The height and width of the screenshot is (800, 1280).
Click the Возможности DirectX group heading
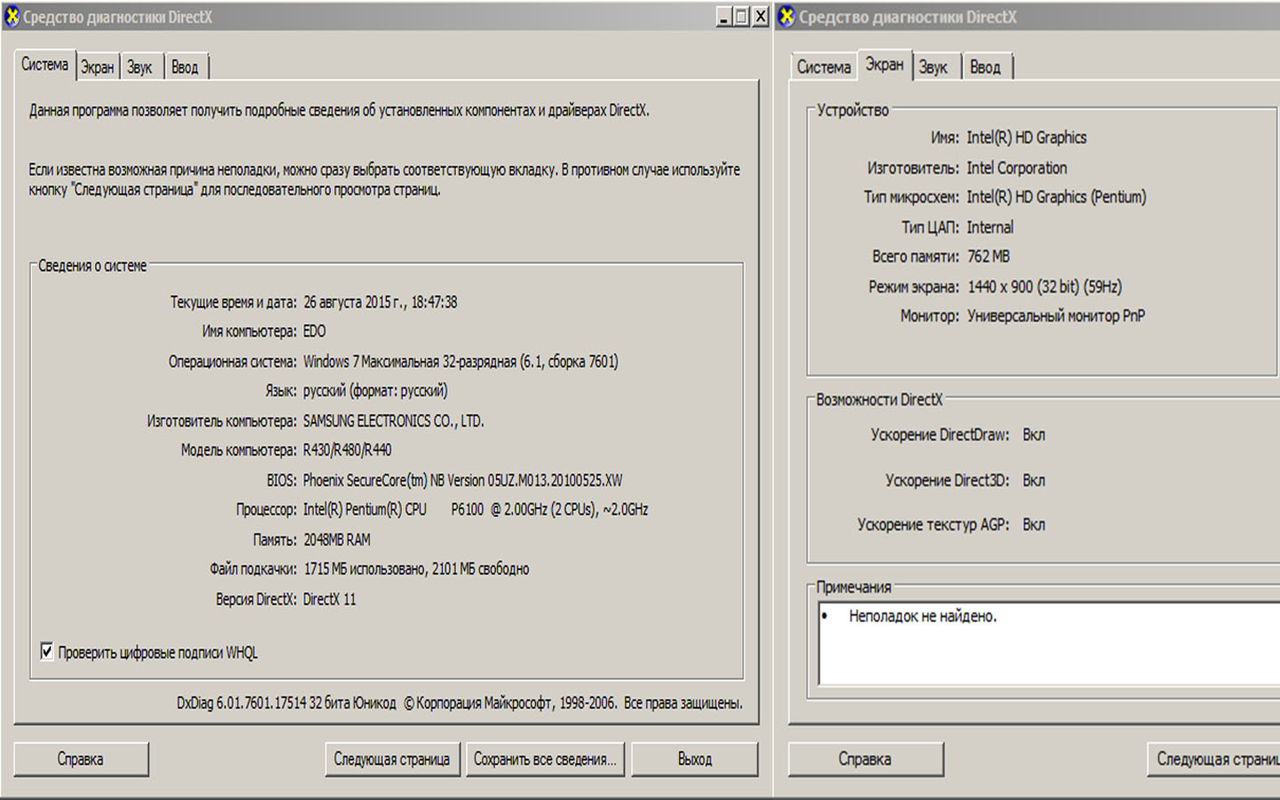tap(879, 399)
